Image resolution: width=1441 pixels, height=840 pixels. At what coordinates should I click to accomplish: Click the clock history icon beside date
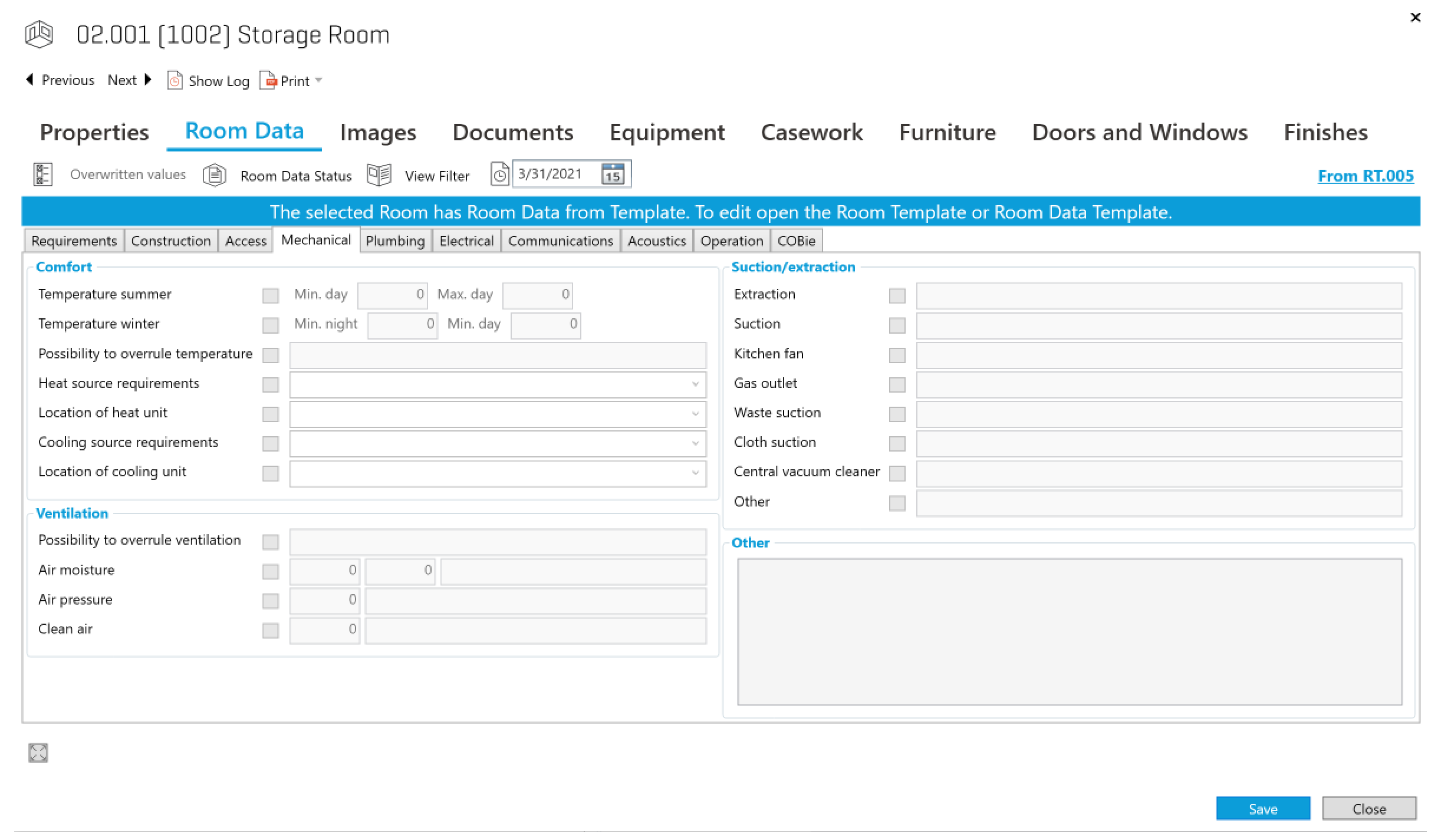coord(500,175)
